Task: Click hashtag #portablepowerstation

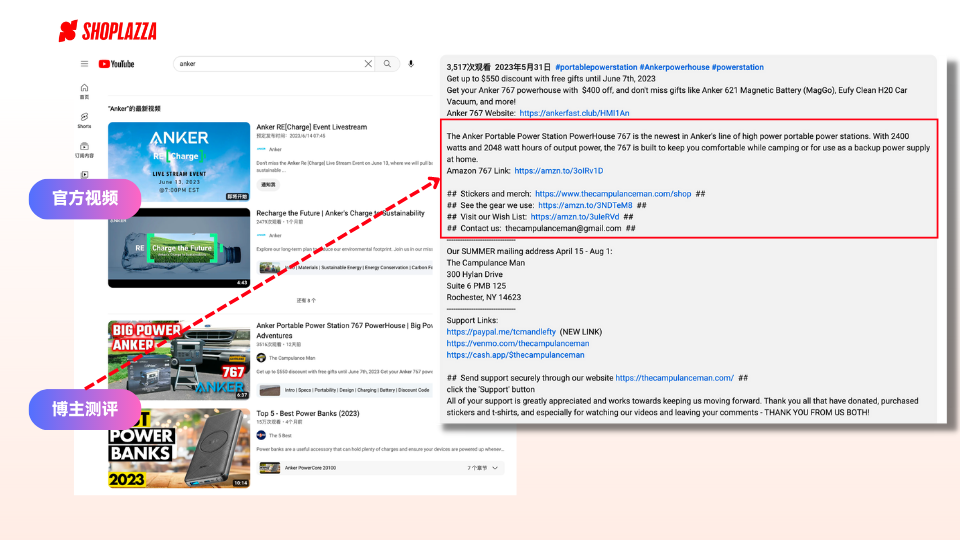Action: pos(596,67)
